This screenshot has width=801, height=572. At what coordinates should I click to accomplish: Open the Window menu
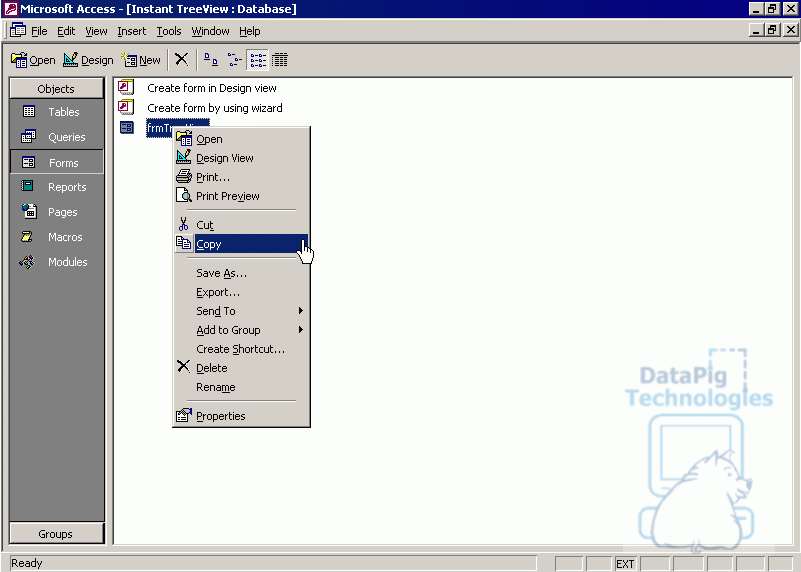point(210,31)
